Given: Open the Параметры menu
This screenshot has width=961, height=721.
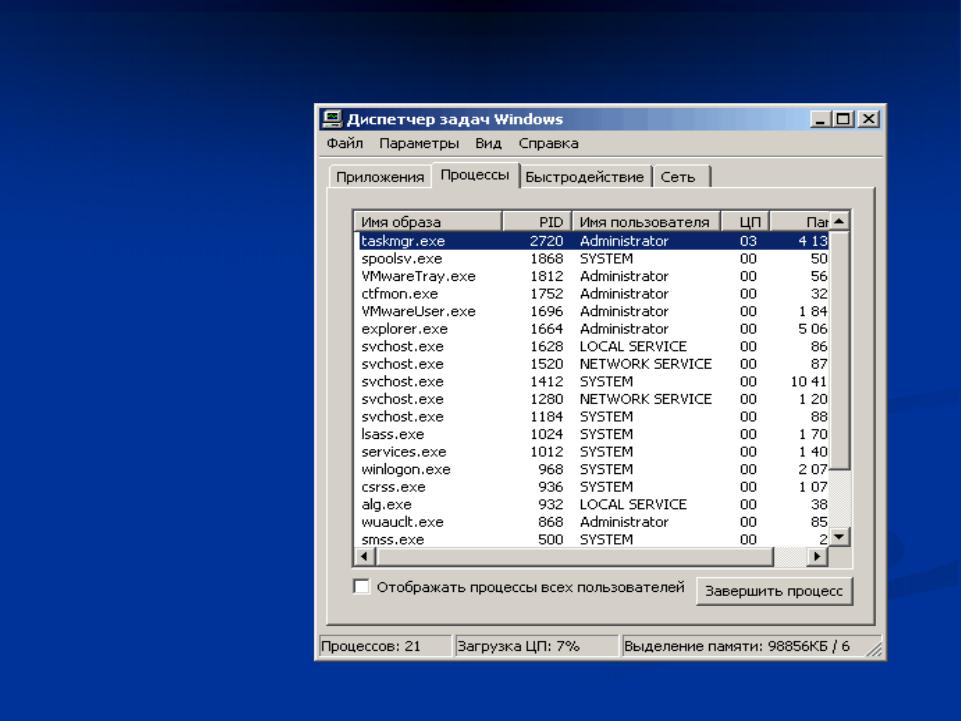Looking at the screenshot, I should coord(419,143).
